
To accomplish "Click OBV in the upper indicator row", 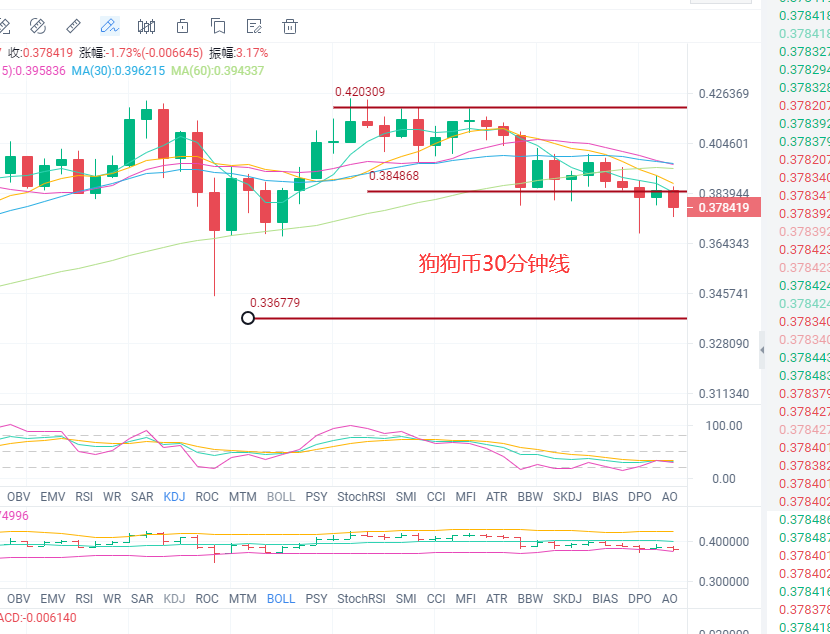I will 19,496.
